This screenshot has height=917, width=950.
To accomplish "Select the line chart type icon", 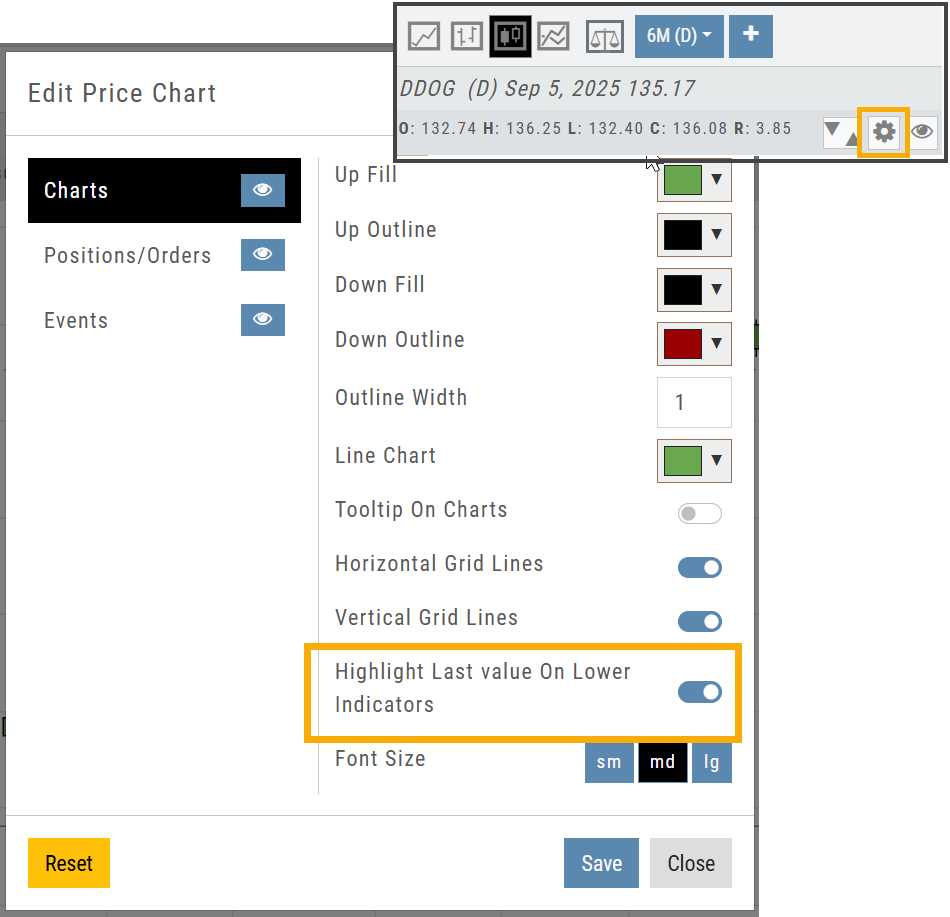I will pyautogui.click(x=424, y=36).
